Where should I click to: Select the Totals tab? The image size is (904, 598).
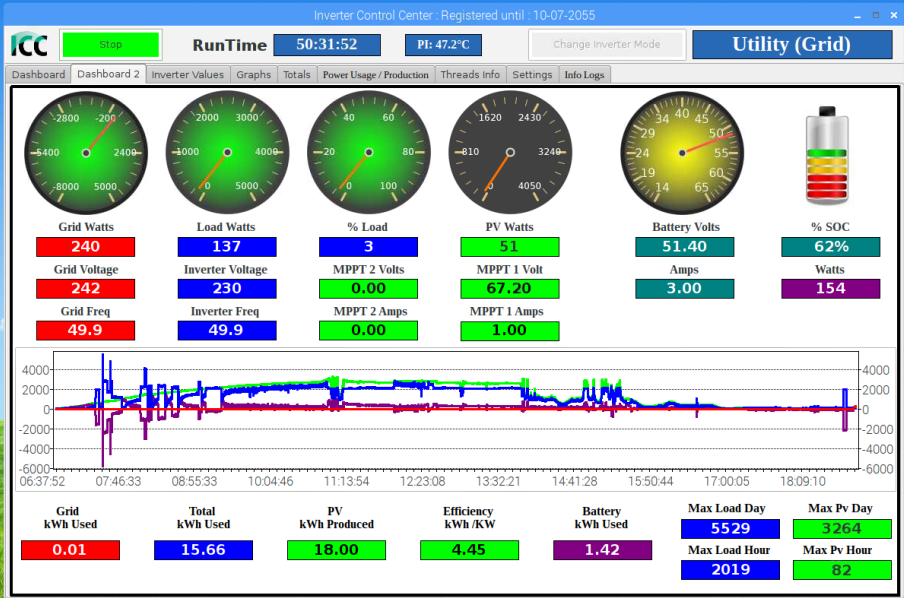click(297, 75)
